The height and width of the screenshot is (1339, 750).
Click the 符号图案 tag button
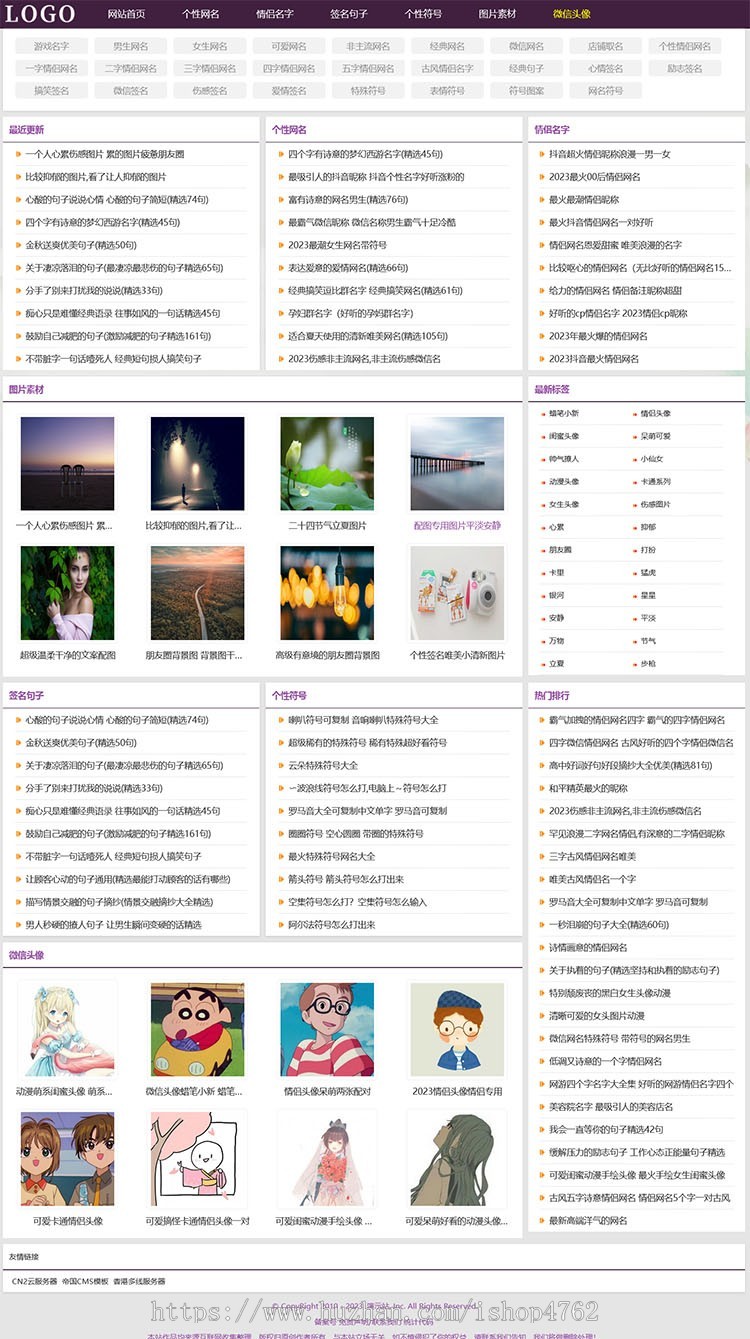tap(526, 90)
